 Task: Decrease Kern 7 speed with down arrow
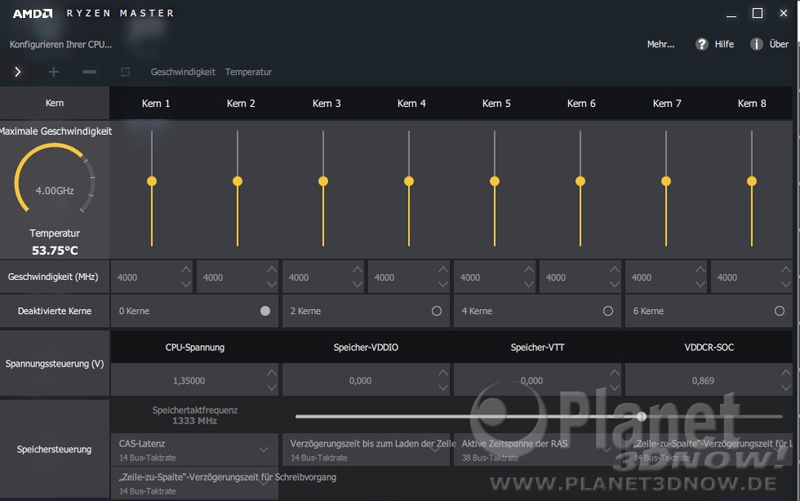click(701, 285)
